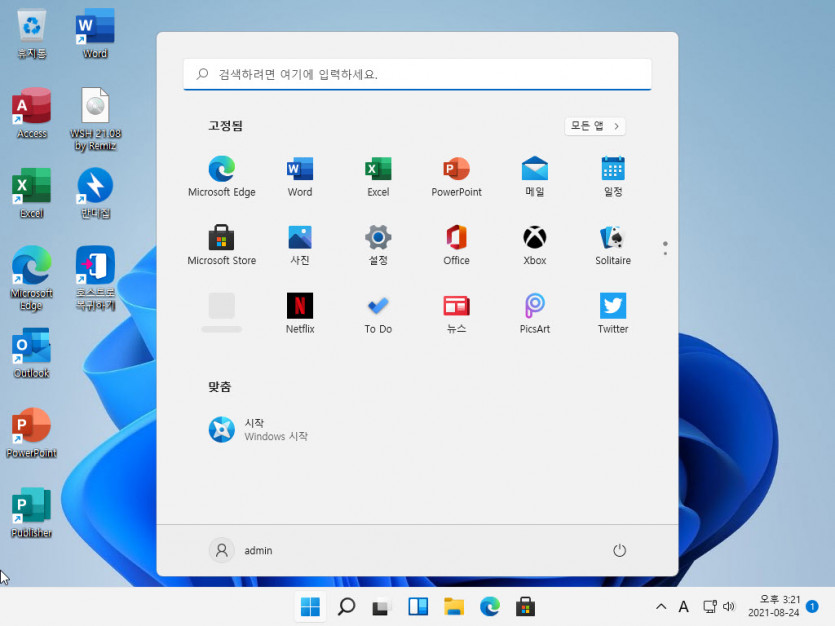
Task: Open the Photos (사진) app
Action: pyautogui.click(x=300, y=245)
